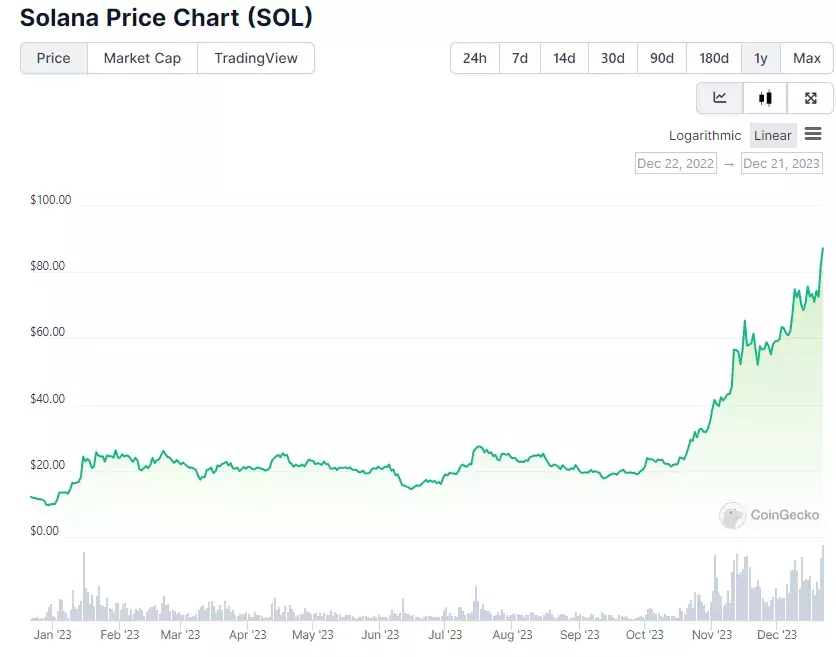
Task: Pick the 90d time range
Action: pyautogui.click(x=662, y=58)
